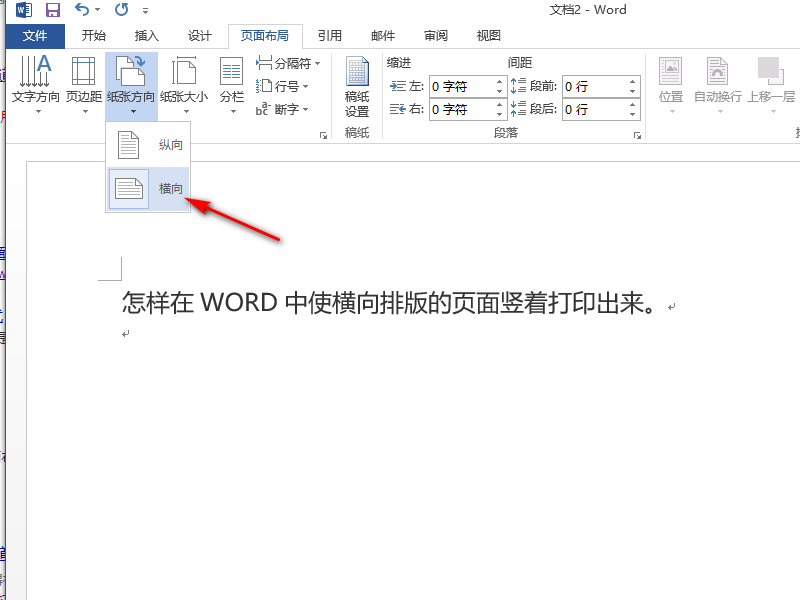Viewport: 800px width, 600px height.
Task: Click the Undo arrow icon
Action: [80, 9]
